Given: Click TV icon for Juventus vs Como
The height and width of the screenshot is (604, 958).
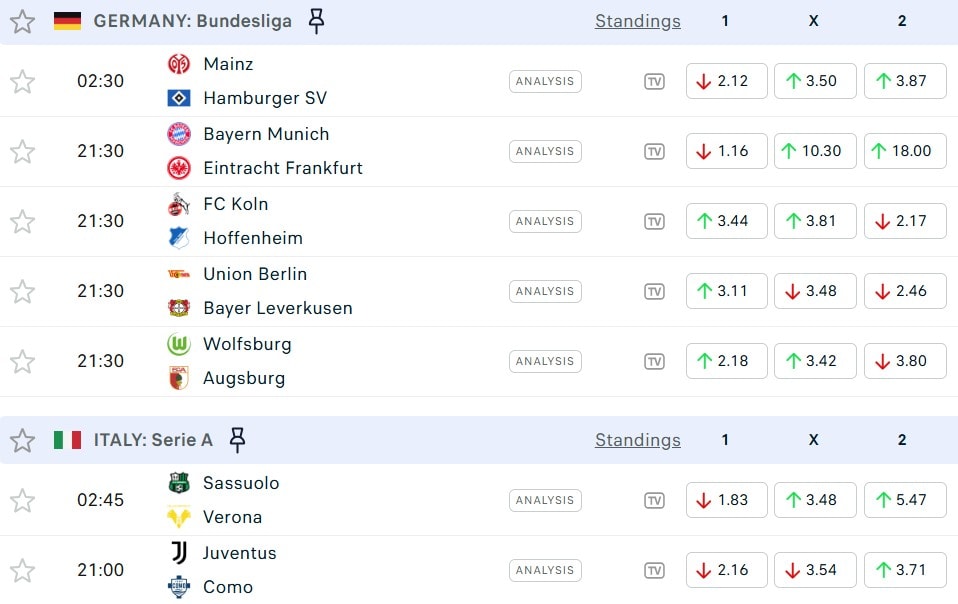Looking at the screenshot, I should pos(654,570).
